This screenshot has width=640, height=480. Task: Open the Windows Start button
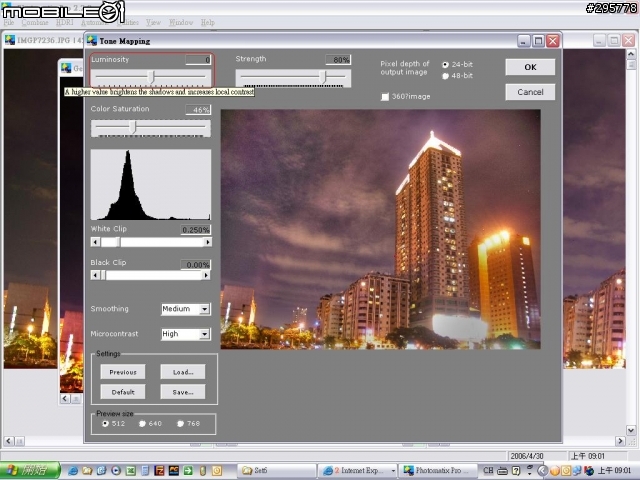coord(30,471)
